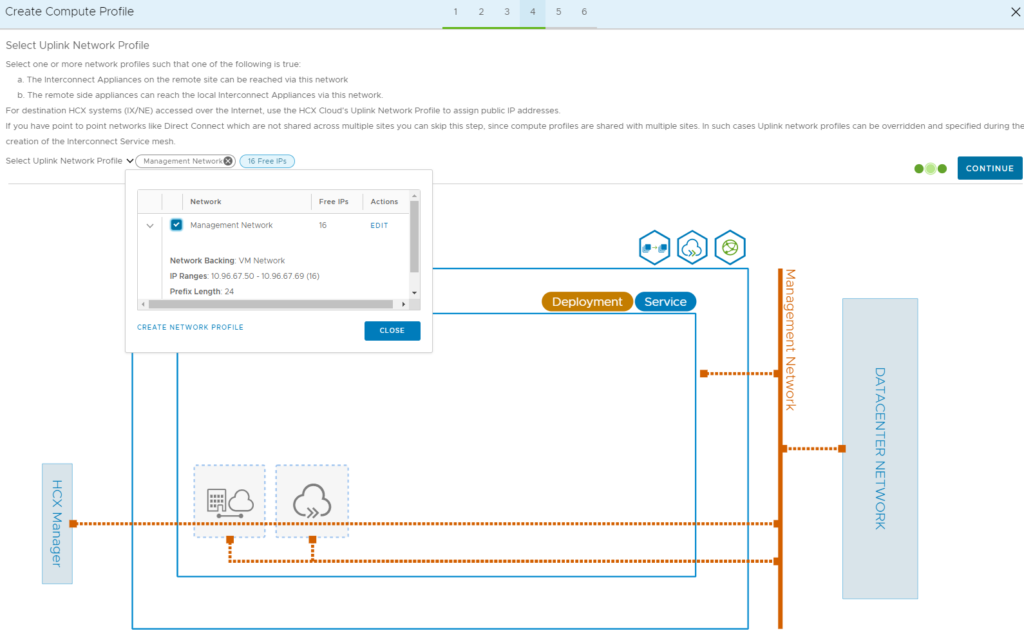Toggle the Service view pill
Screen dimensions: 1024x642
665,302
